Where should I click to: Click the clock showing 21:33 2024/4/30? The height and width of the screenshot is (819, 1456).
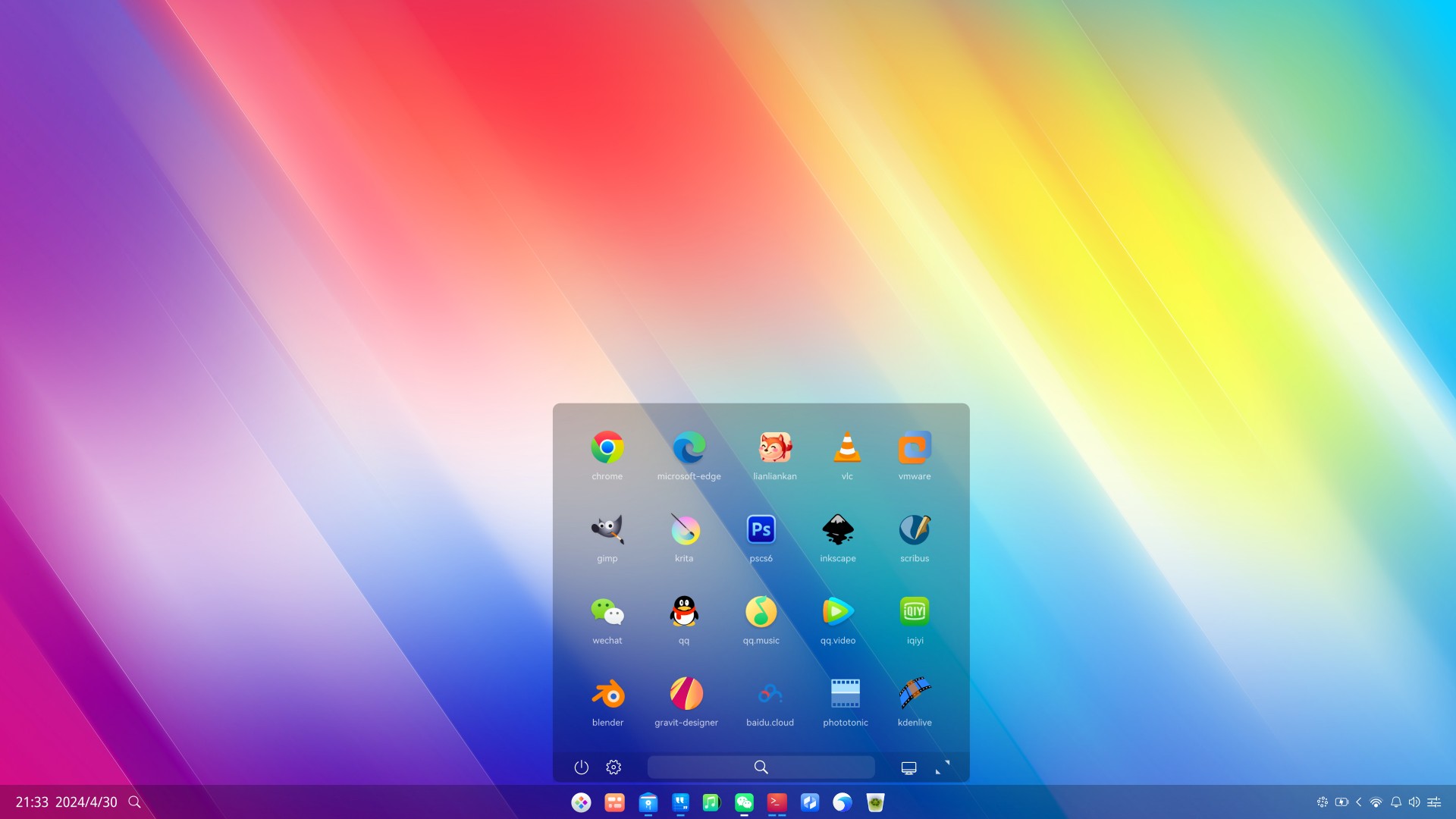67,802
